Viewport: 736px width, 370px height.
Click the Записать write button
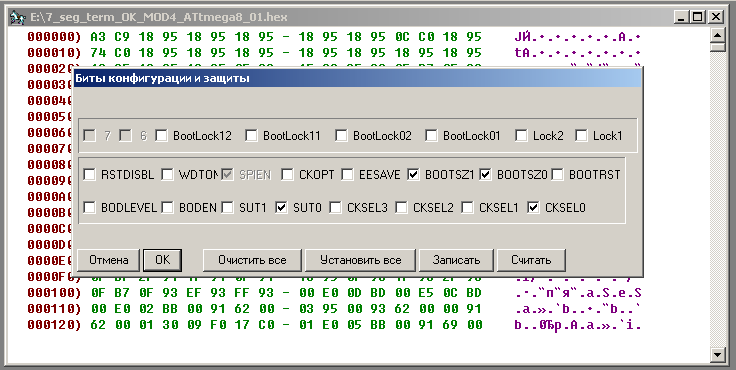[x=456, y=260]
